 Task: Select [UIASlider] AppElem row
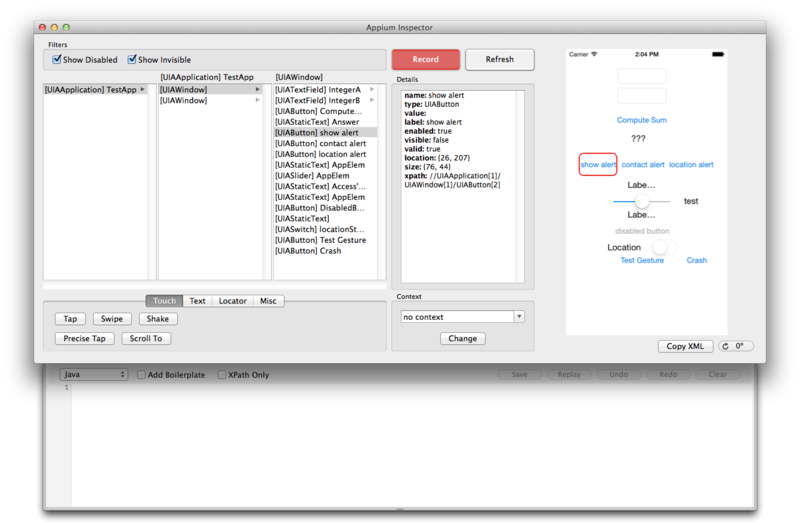(326, 176)
